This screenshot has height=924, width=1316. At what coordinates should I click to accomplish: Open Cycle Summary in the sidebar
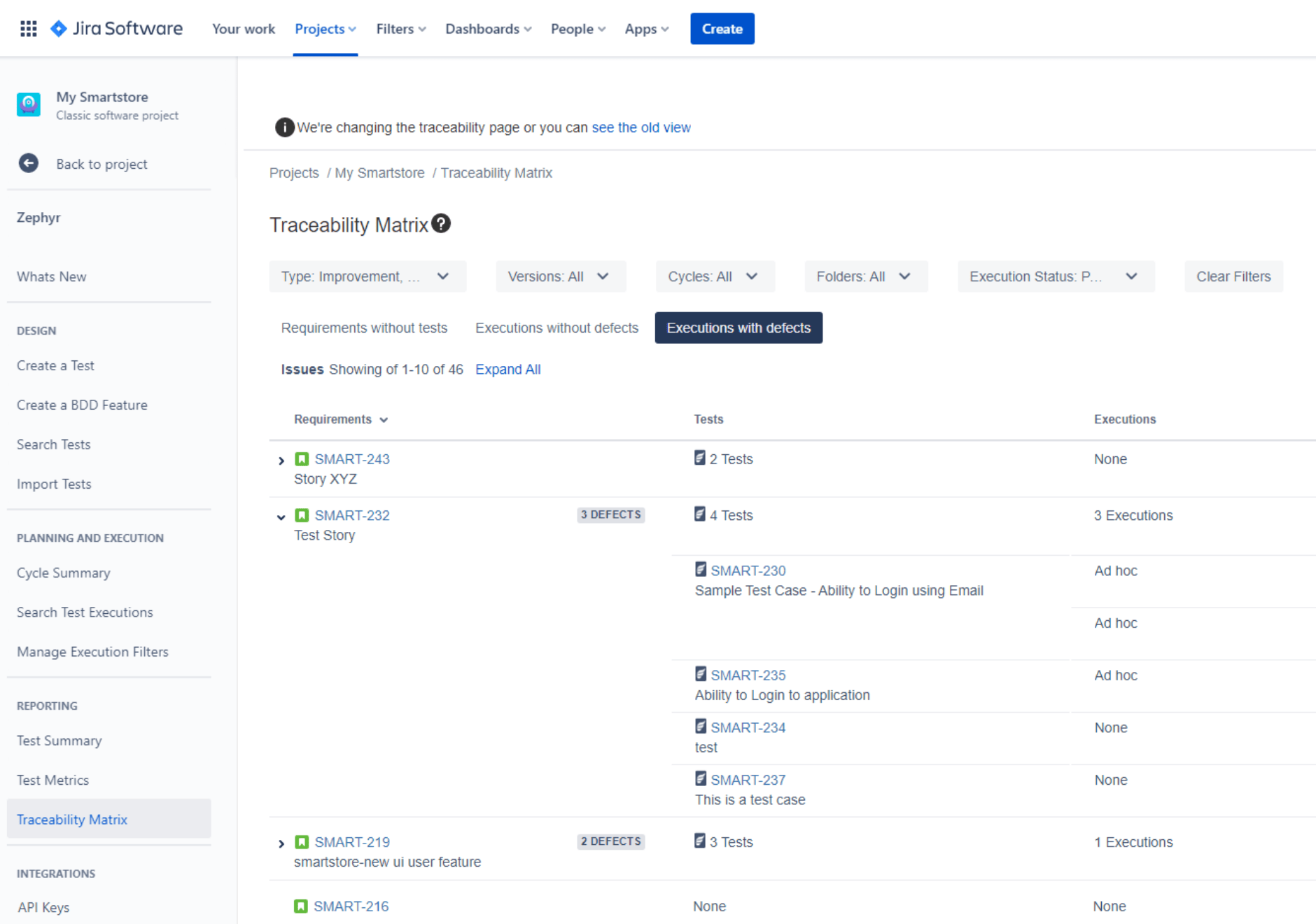point(64,573)
